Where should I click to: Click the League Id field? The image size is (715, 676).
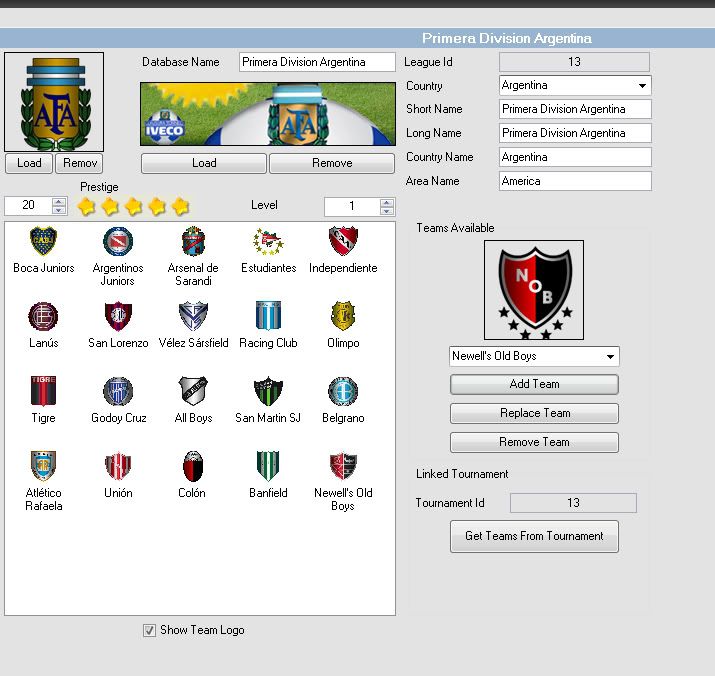point(574,62)
